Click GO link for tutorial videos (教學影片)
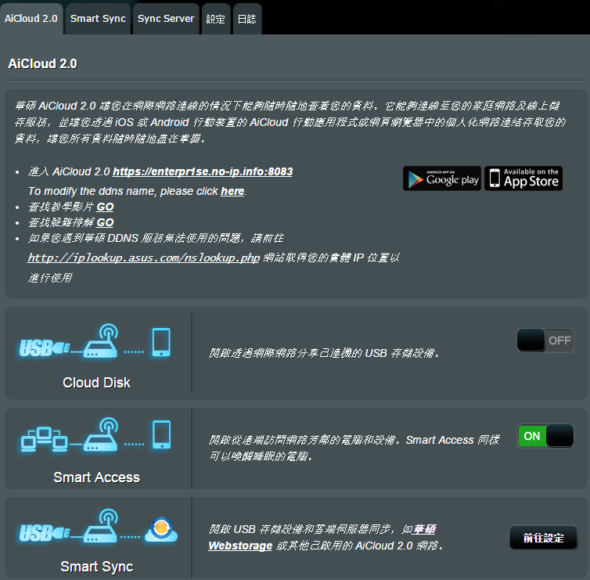 [105, 207]
